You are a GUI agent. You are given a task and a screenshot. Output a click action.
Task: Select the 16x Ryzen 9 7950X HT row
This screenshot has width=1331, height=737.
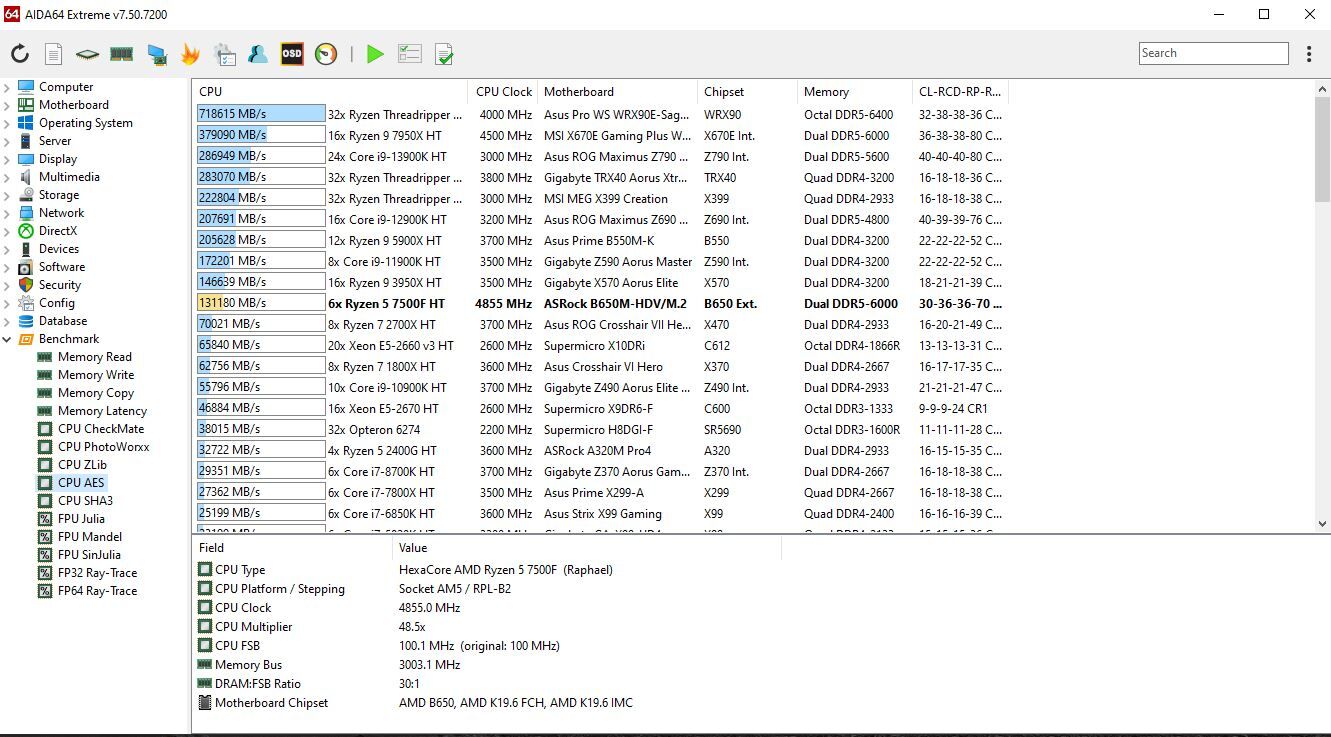point(601,136)
